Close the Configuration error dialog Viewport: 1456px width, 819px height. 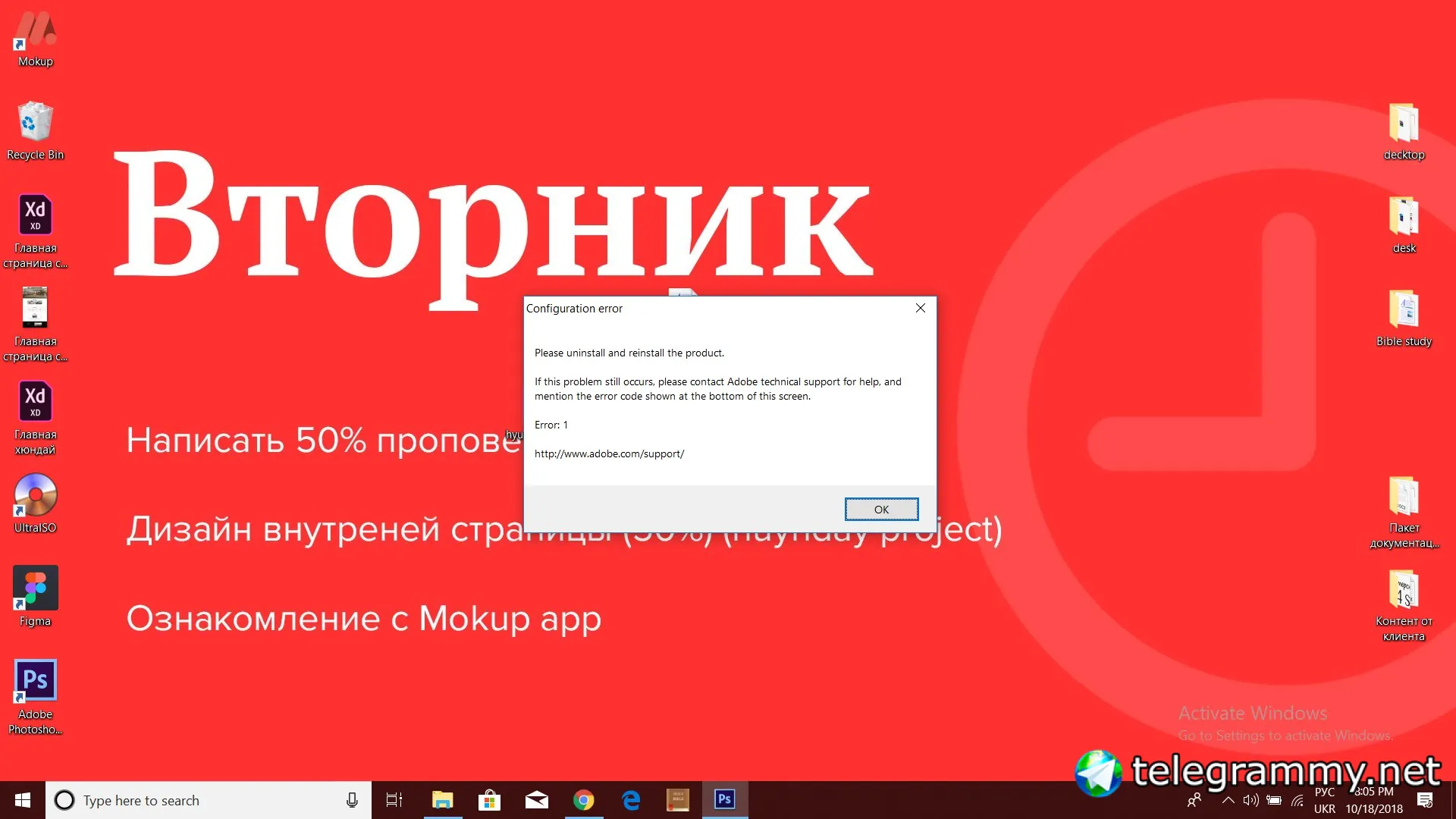pos(920,308)
